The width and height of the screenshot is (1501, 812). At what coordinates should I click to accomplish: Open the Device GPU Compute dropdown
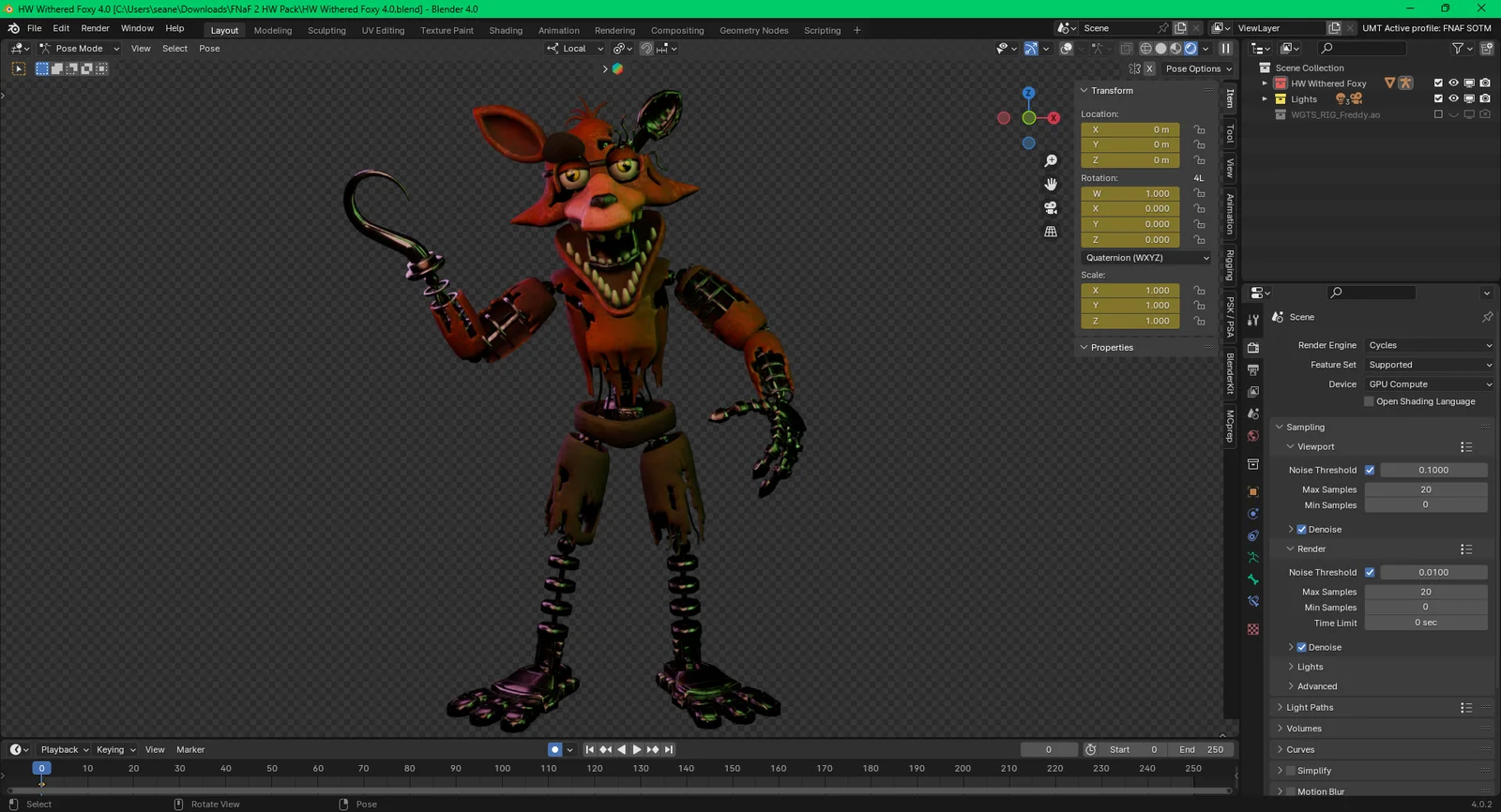(x=1430, y=384)
